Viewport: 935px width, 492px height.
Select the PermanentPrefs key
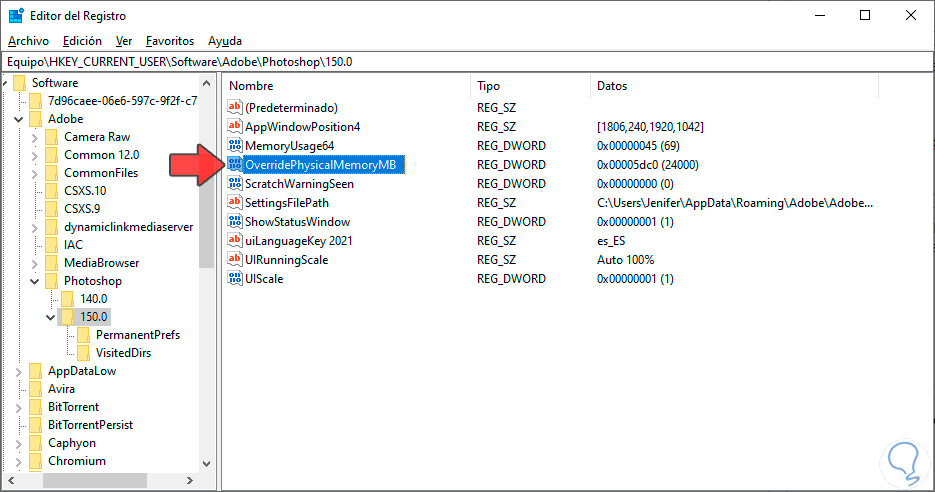point(137,335)
